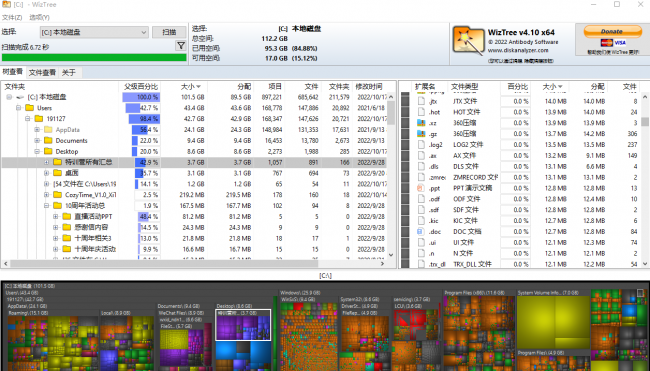Click the [C:\] path label above treemap

tap(325, 276)
